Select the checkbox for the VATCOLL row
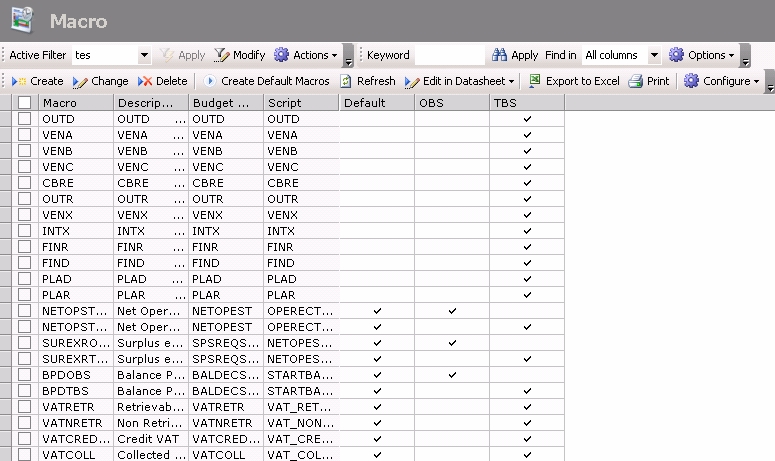The width and height of the screenshot is (775, 461). [x=24, y=455]
